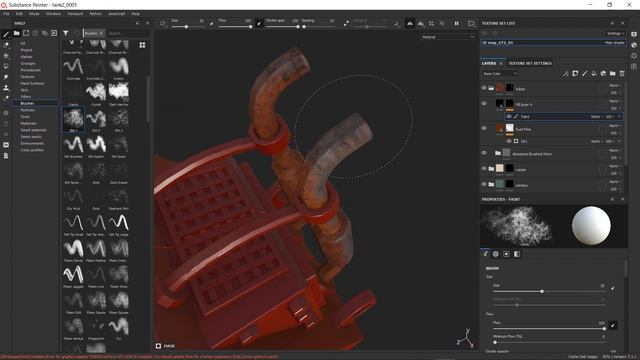This screenshot has width=640, height=360.
Task: Adjust brush Size slider in properties
Action: [x=549, y=291]
